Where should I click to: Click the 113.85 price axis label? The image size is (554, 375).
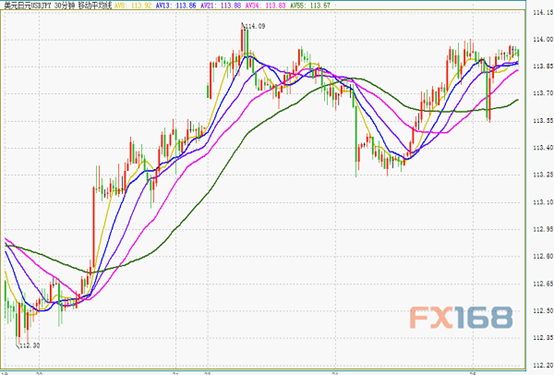[543, 66]
